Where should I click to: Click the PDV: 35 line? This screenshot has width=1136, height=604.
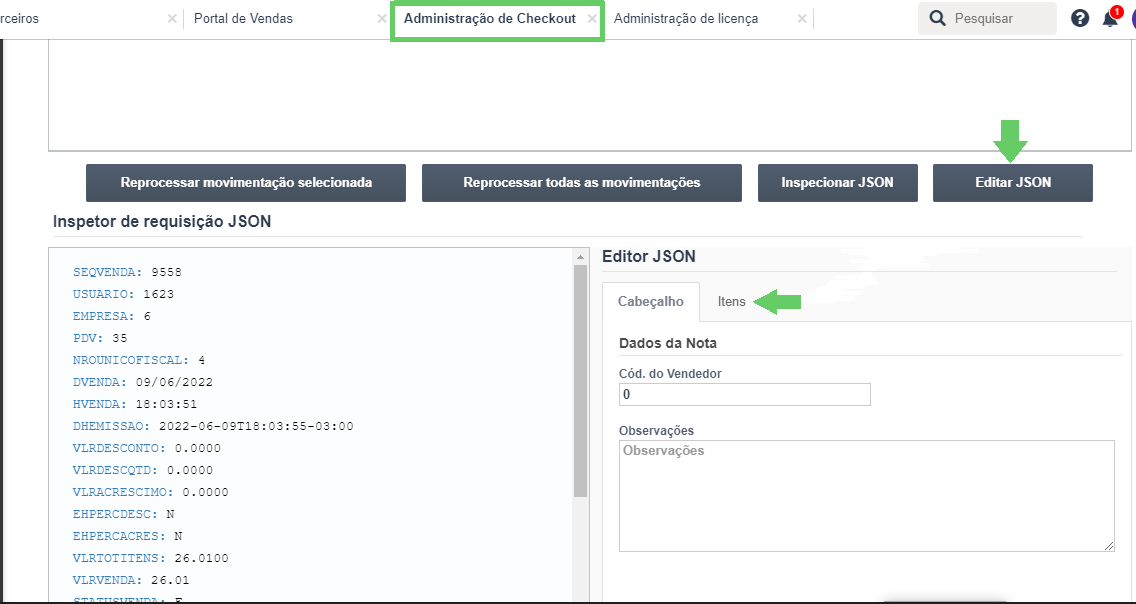pos(100,338)
